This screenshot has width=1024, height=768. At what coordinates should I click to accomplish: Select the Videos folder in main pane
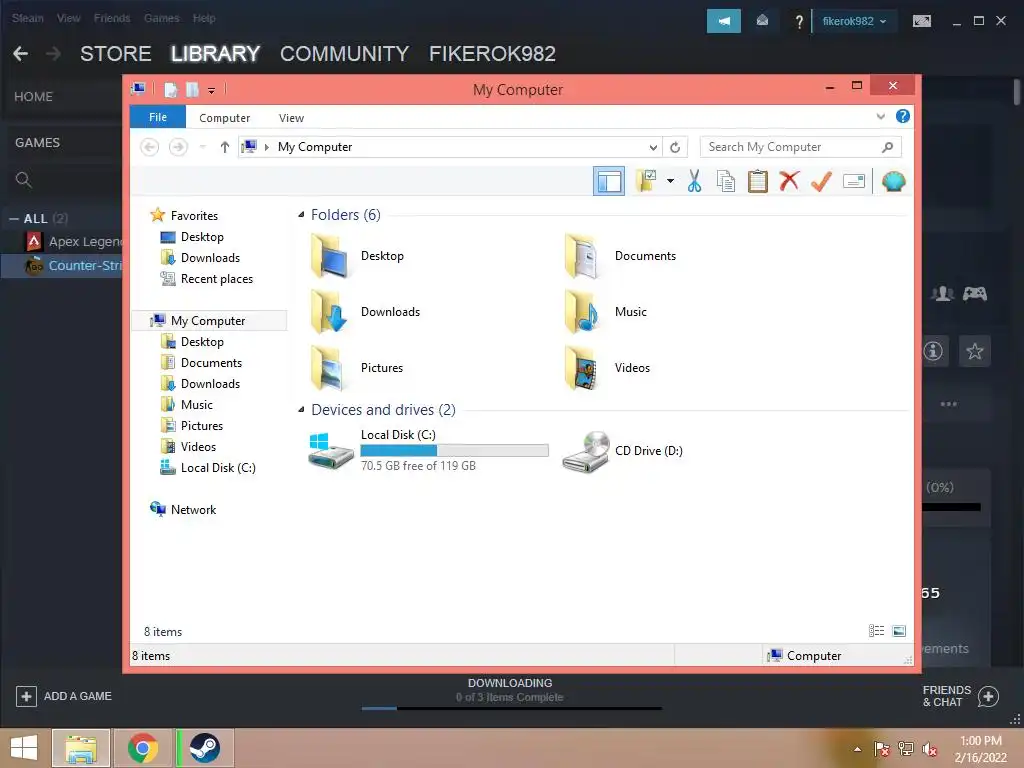coord(607,368)
